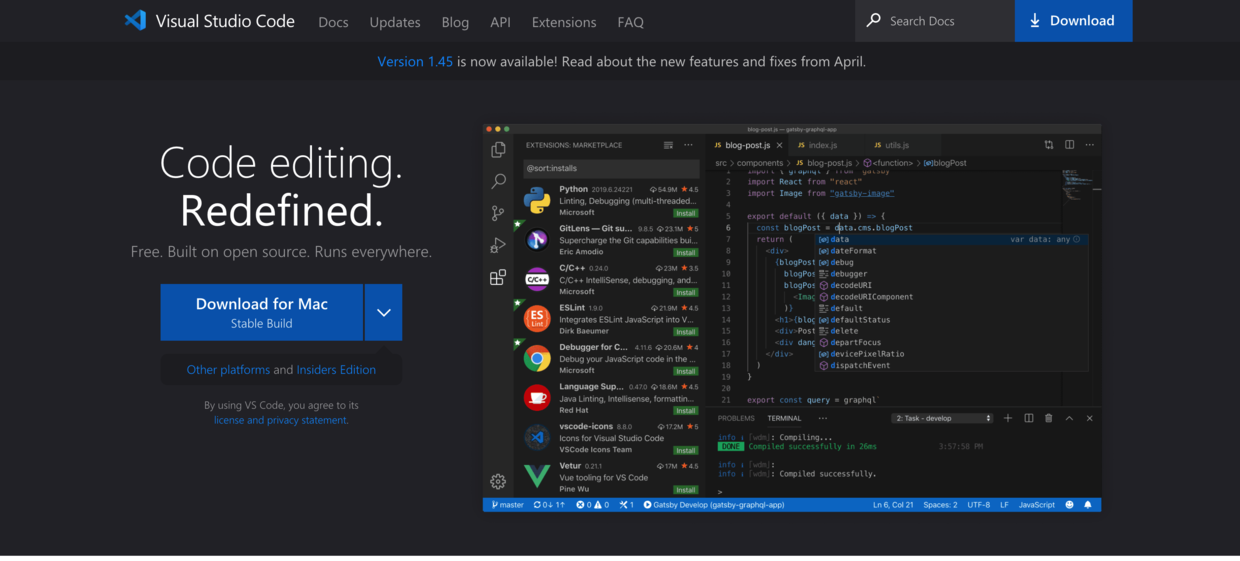The height and width of the screenshot is (561, 1240).
Task: Open the Insiders Edition link
Action: pos(336,369)
